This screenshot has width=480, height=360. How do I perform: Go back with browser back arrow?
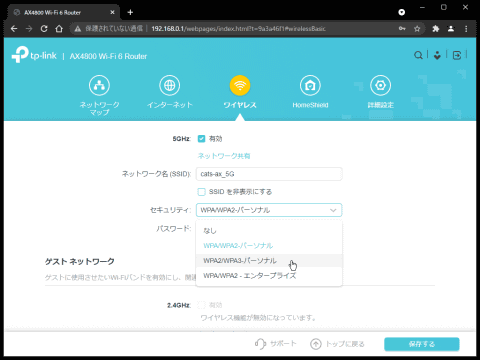click(14, 29)
